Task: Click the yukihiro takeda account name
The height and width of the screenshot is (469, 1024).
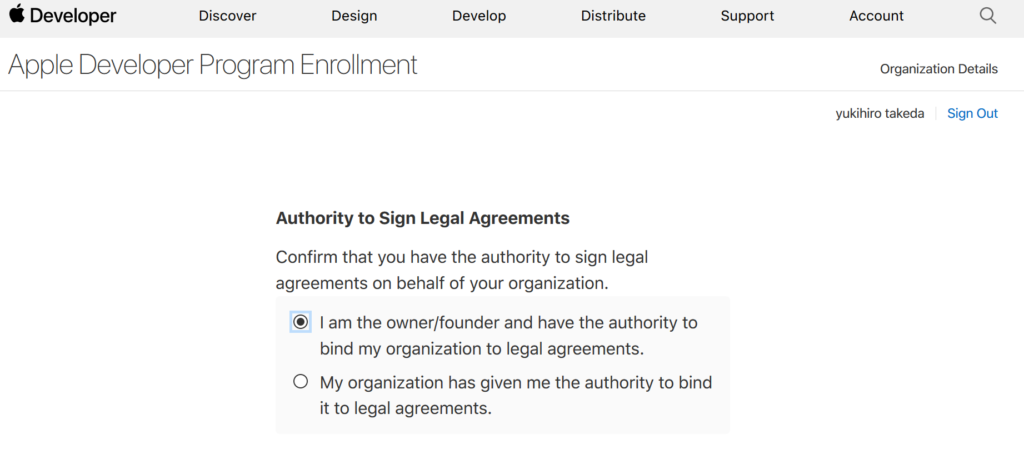Action: pyautogui.click(x=880, y=114)
